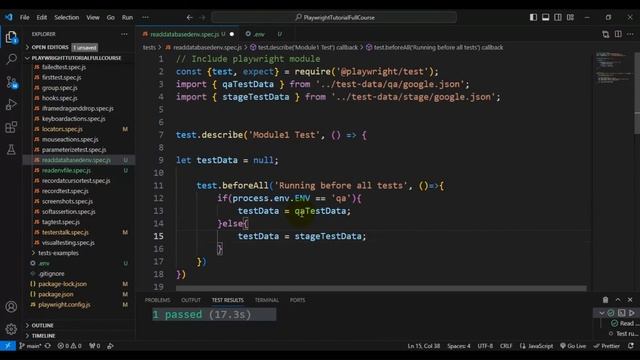Open locators.spec.js file
This screenshot has width=640, height=360.
click(x=62, y=129)
